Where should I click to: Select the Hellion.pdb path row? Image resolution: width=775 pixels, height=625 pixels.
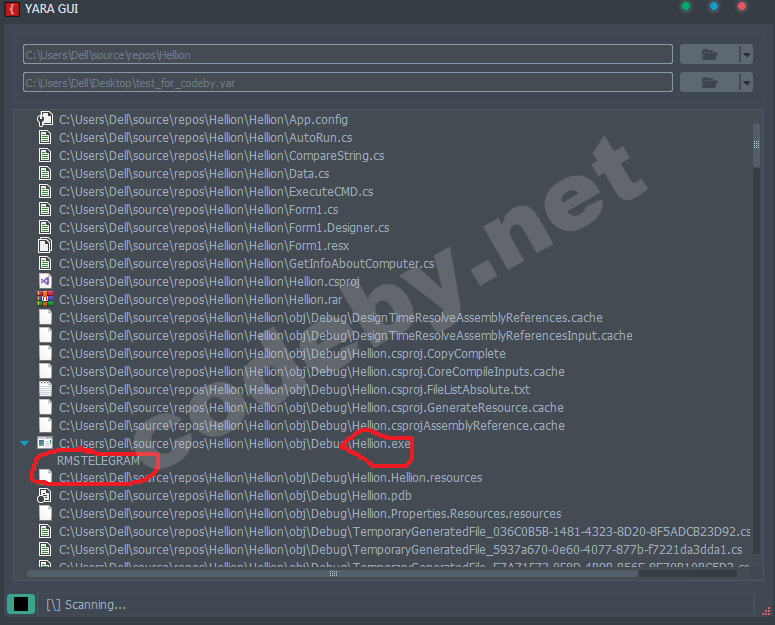pos(235,496)
